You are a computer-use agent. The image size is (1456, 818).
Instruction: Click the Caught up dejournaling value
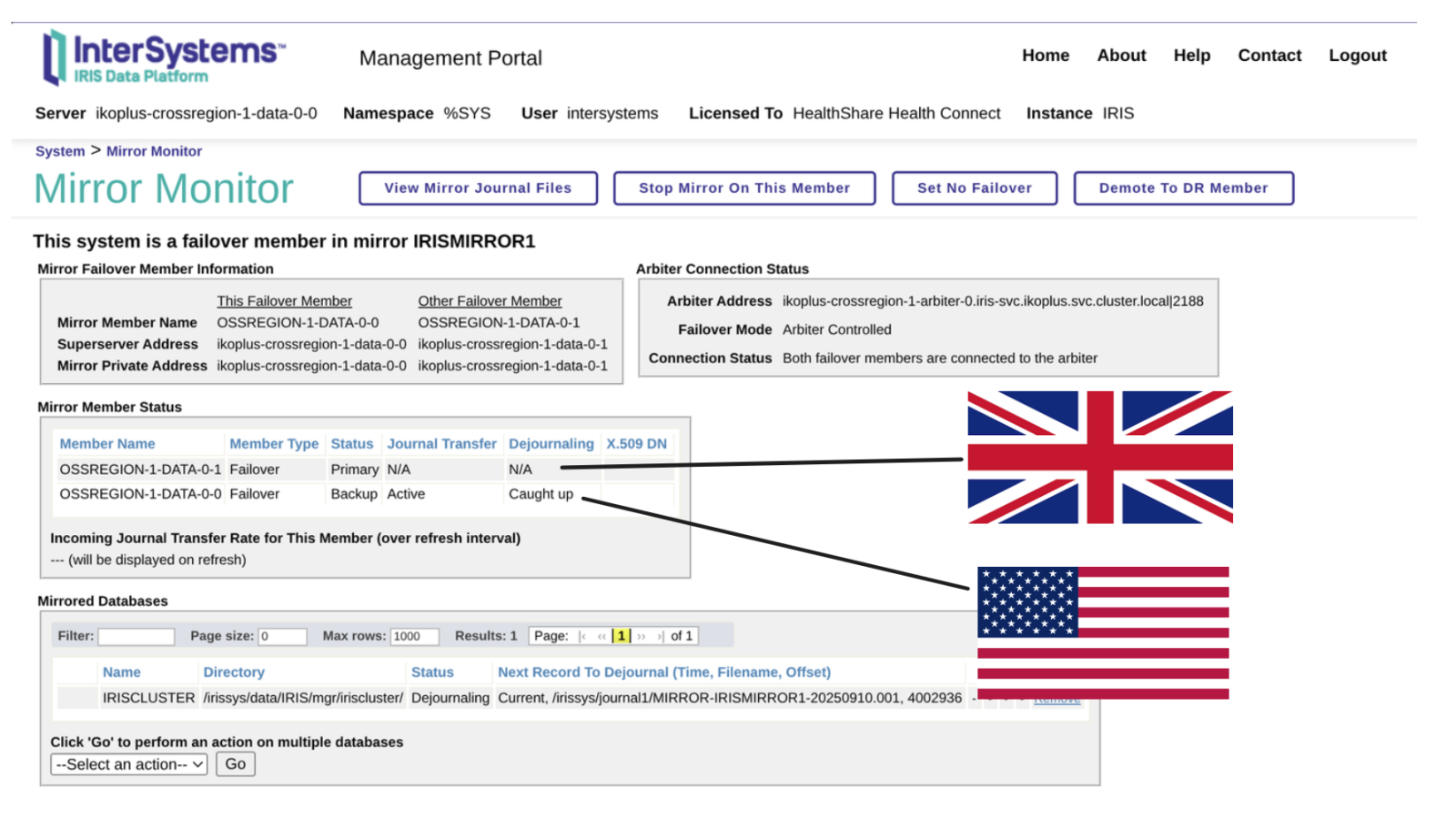(541, 494)
